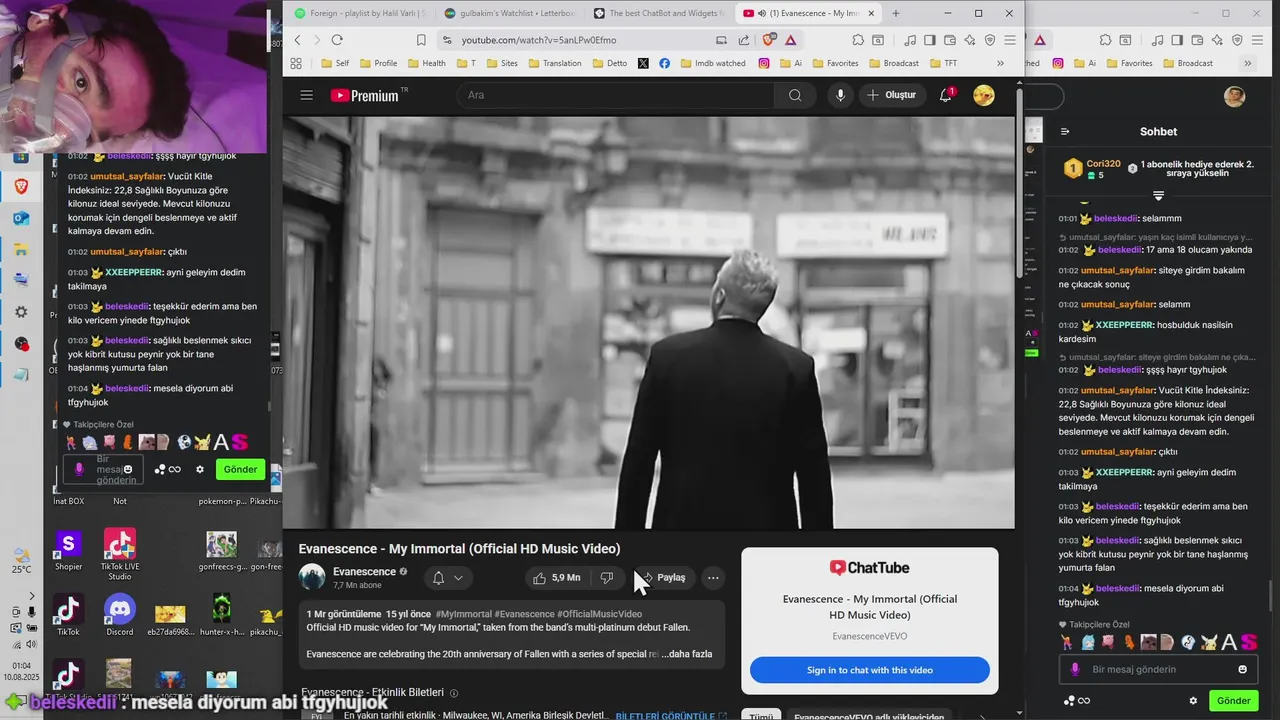1280x720 pixels.
Task: Dislike the Evanescence video
Action: 606,578
